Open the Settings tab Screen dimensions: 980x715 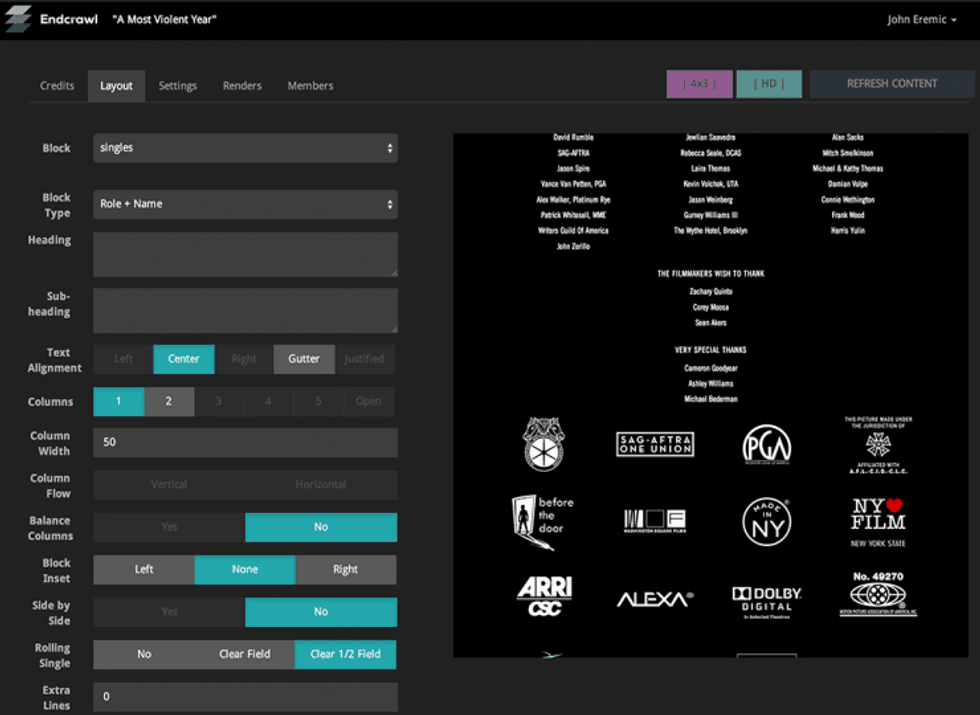coord(178,86)
